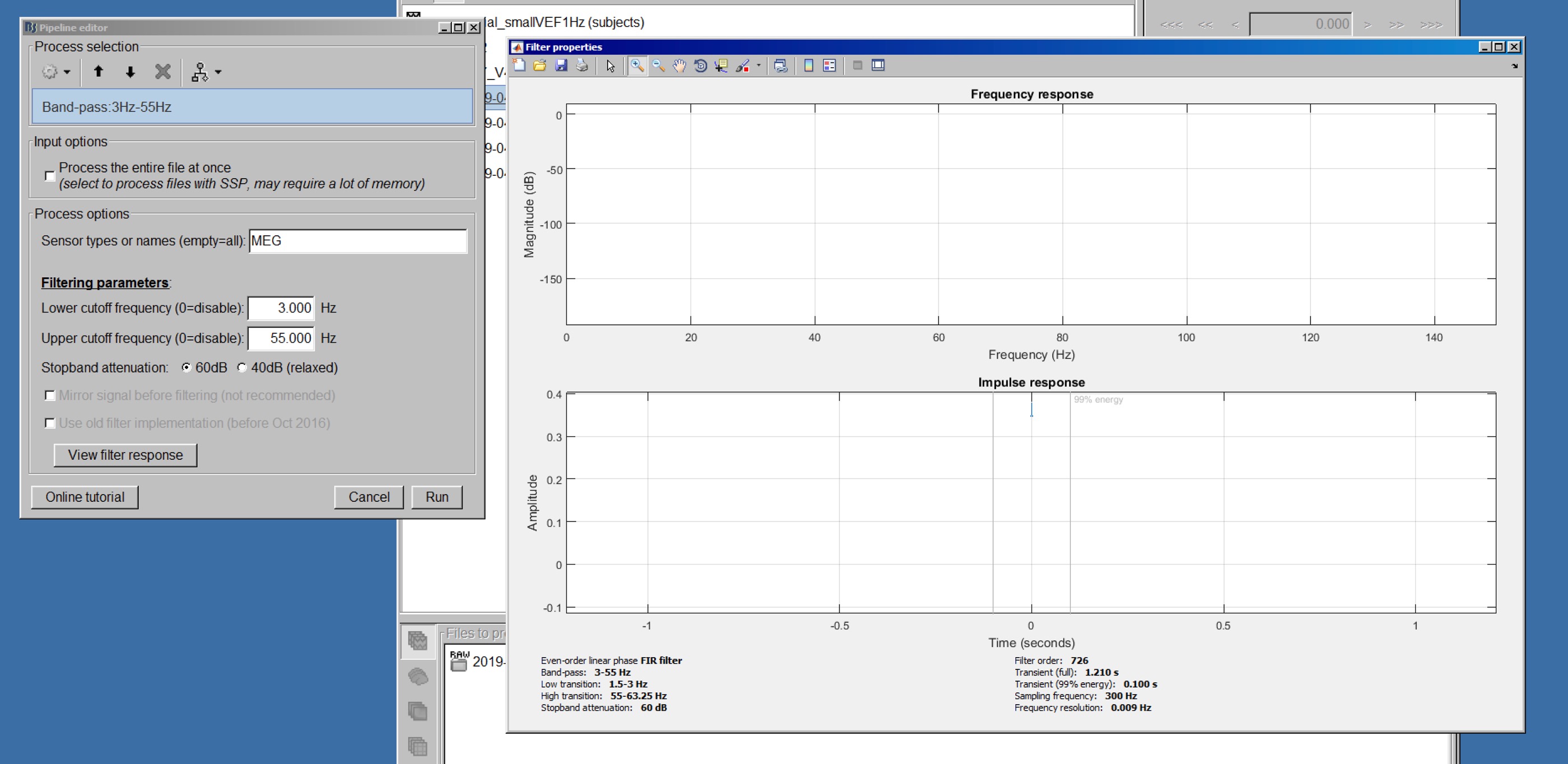Click Cancel in Pipeline editor
This screenshot has height=764, width=1568.
coord(369,497)
